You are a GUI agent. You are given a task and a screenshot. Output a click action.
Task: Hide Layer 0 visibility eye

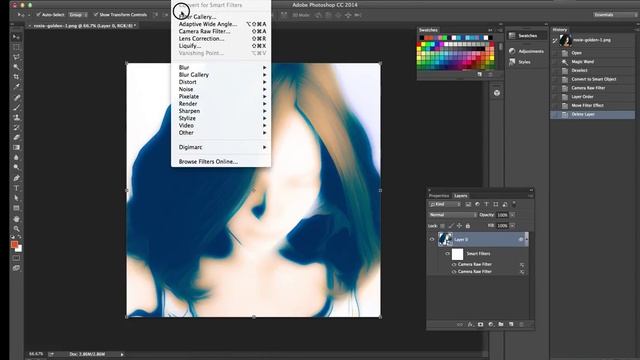[x=432, y=240]
